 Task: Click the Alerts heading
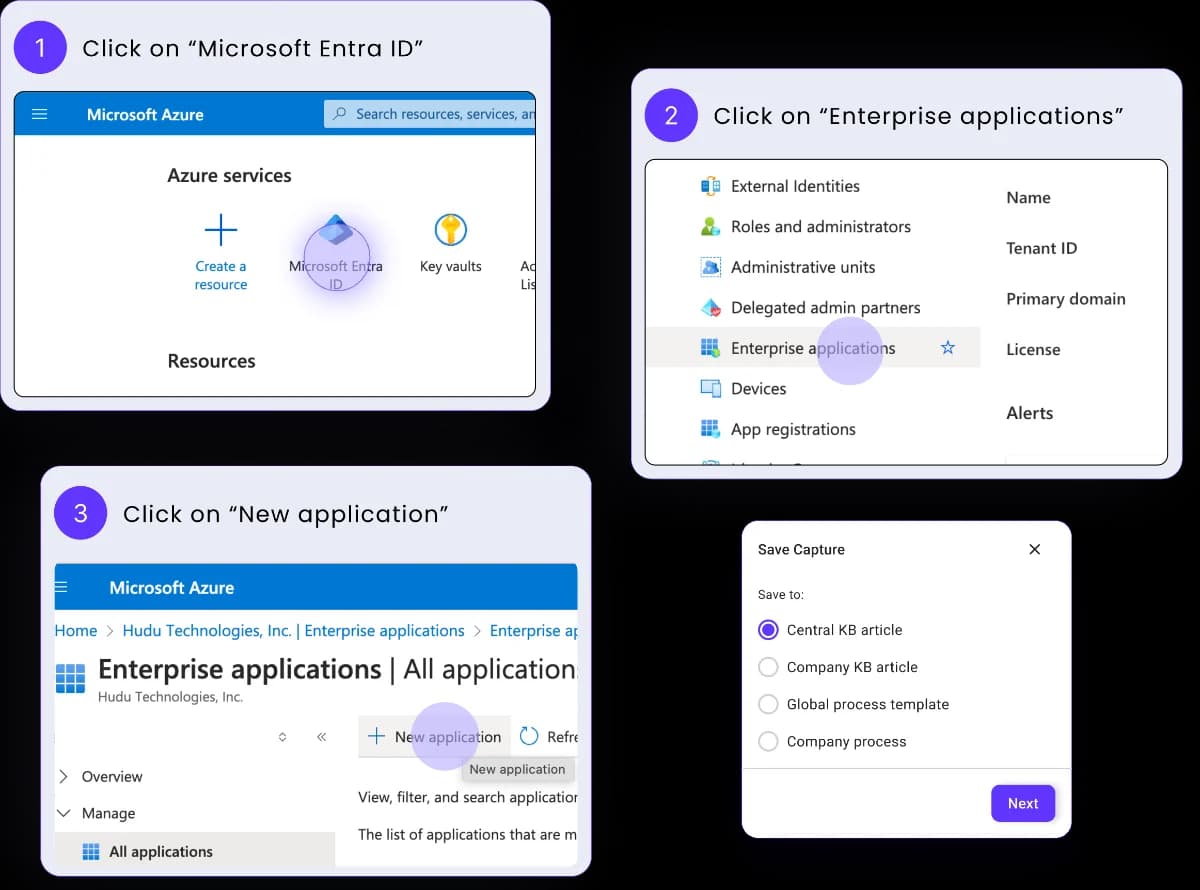[x=1029, y=413]
